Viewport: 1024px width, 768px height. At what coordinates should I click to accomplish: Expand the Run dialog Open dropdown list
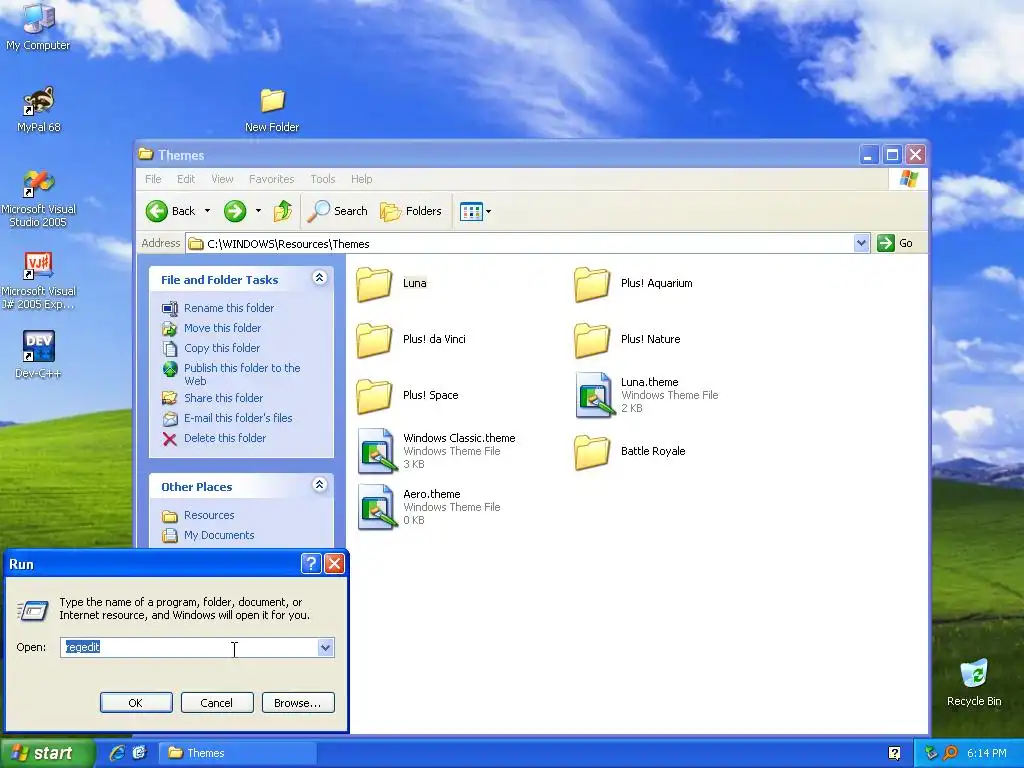pos(325,647)
